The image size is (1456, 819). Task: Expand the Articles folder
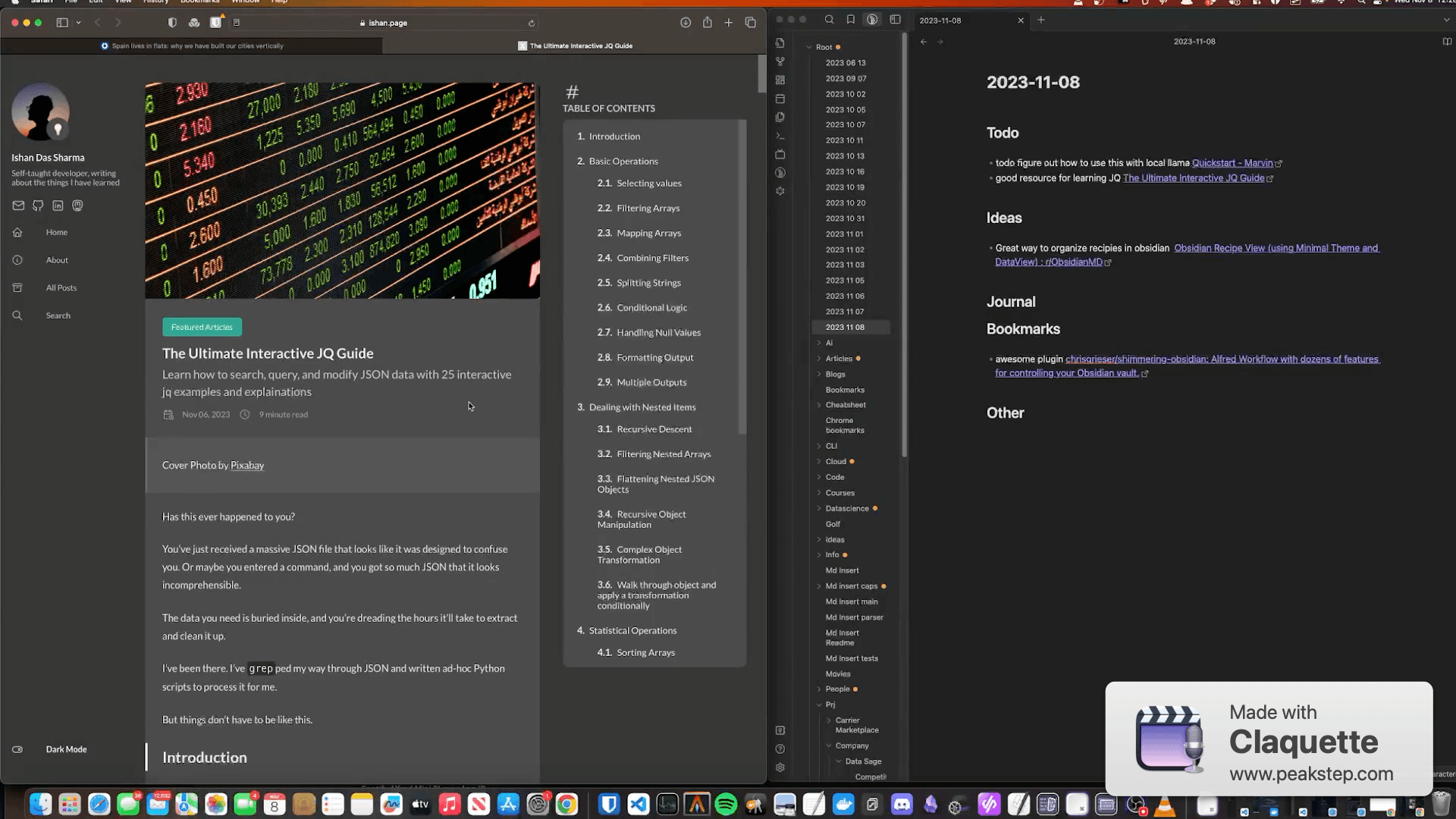tap(819, 359)
